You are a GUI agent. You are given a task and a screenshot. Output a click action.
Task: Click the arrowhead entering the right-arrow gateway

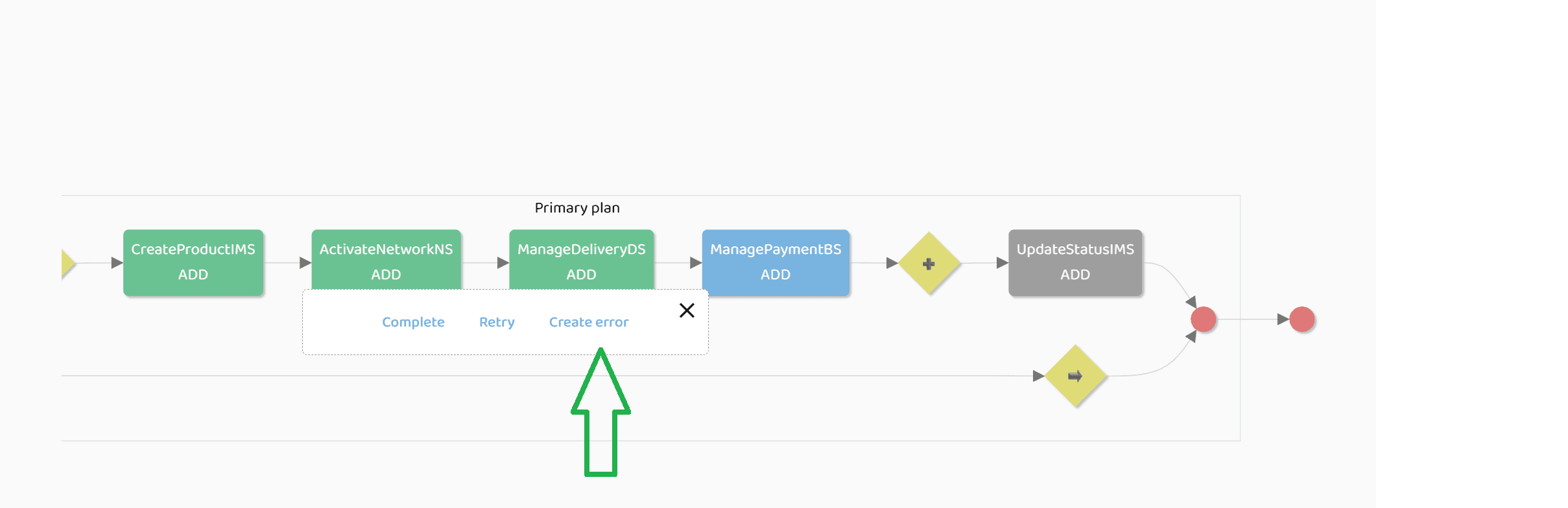1038,376
